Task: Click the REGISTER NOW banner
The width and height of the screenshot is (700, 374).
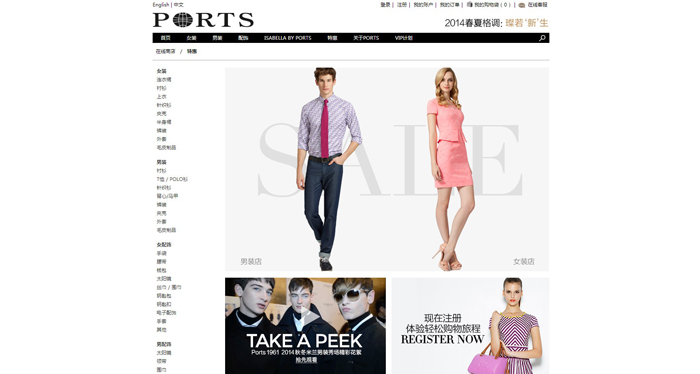Action: [471, 326]
